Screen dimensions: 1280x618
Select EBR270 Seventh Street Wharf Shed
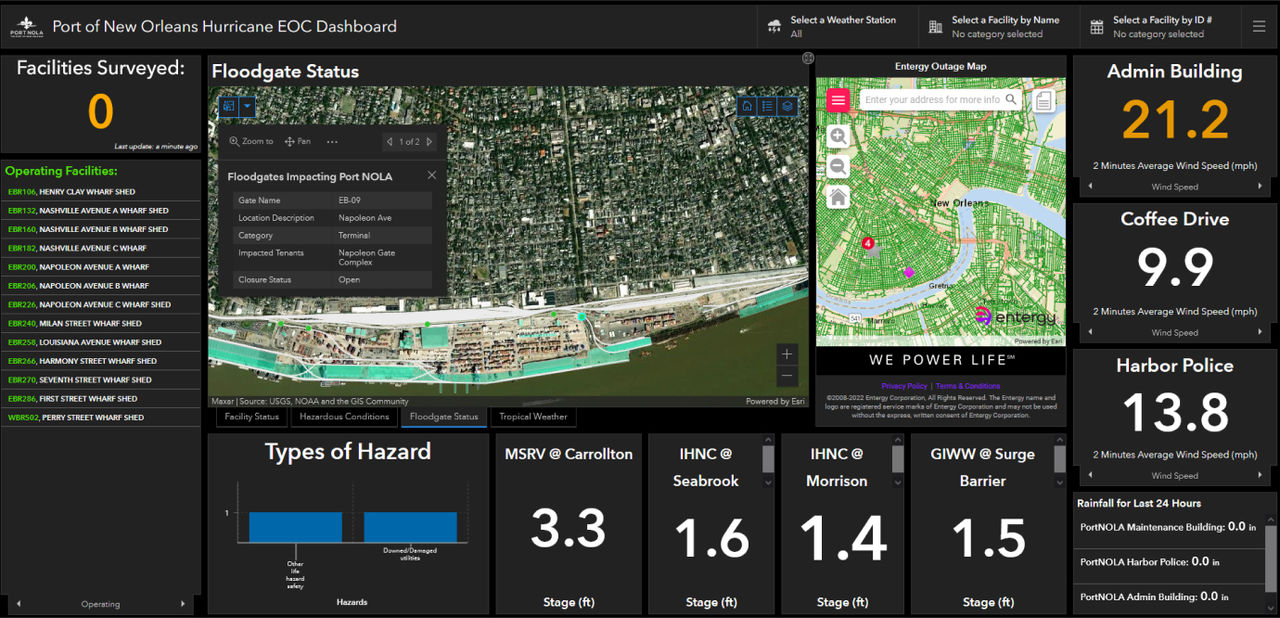pyautogui.click(x=101, y=380)
